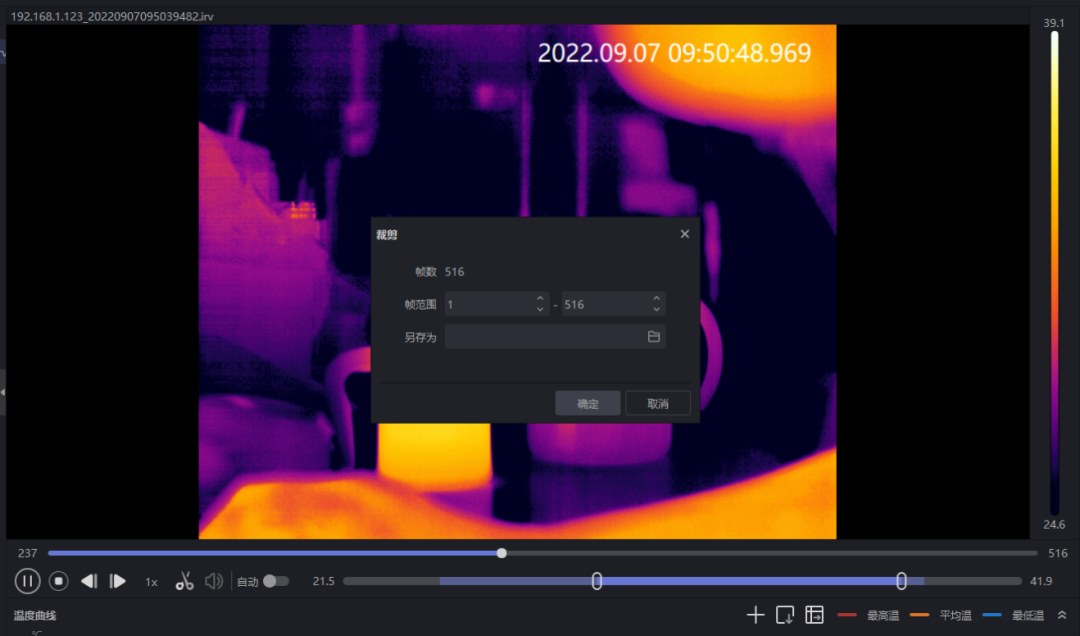Increment the start frame with the up arrow

click(x=540, y=298)
